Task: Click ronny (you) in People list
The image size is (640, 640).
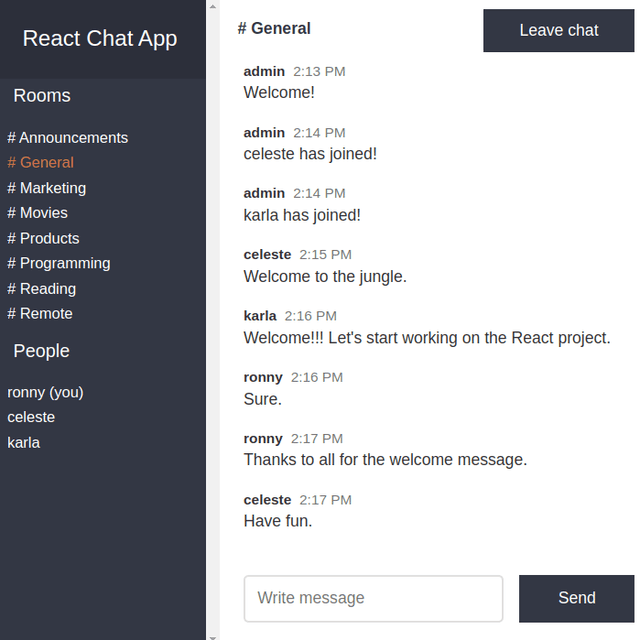Action: [x=45, y=393]
